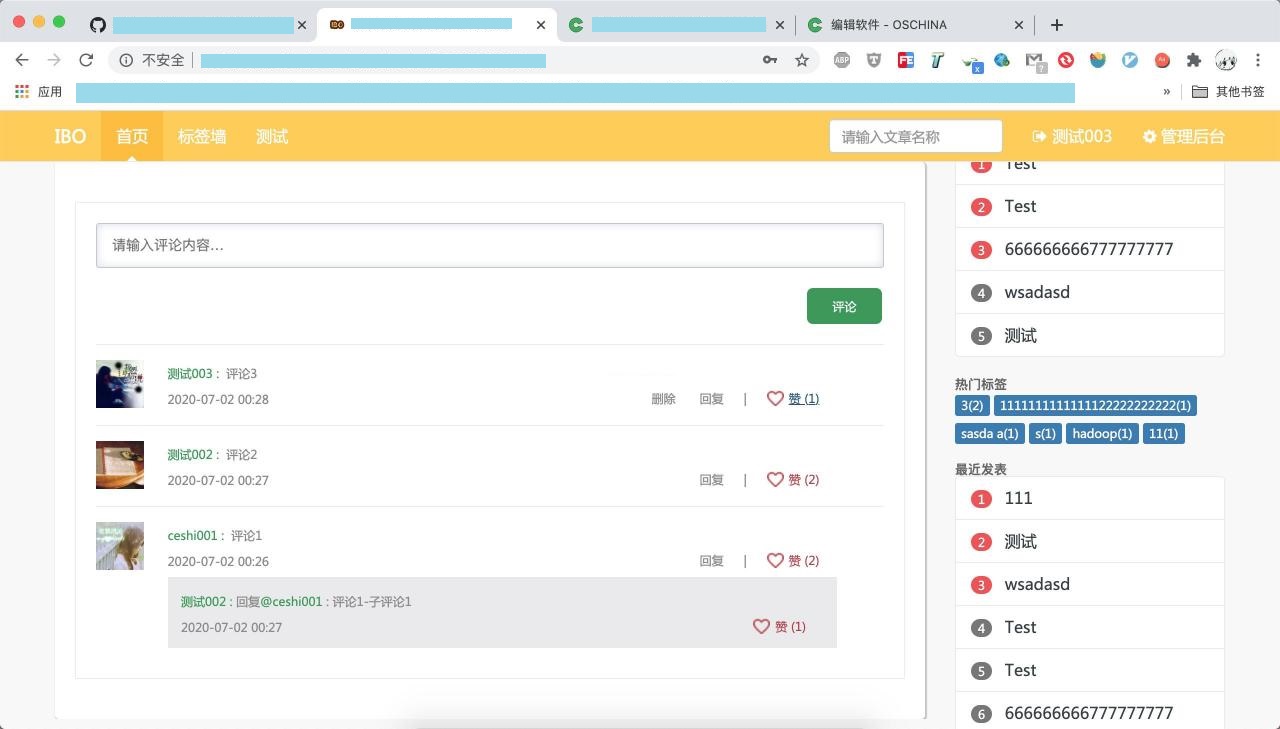Click the heart icon on 测试003's comment
Screen dimensions: 1280x729
(775, 398)
